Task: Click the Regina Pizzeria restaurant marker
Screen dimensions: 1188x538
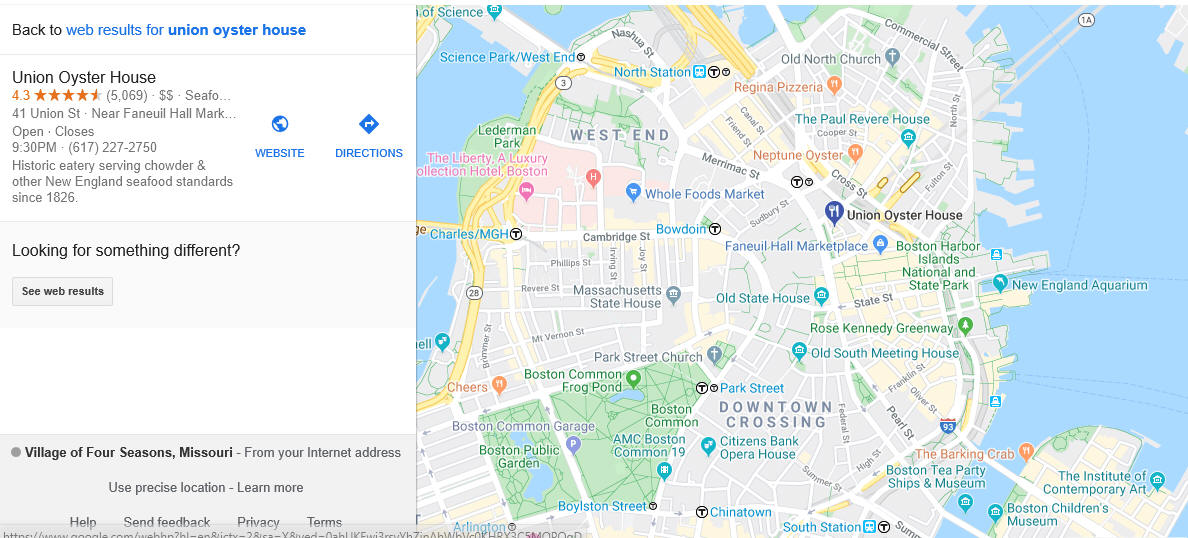Action: (834, 84)
